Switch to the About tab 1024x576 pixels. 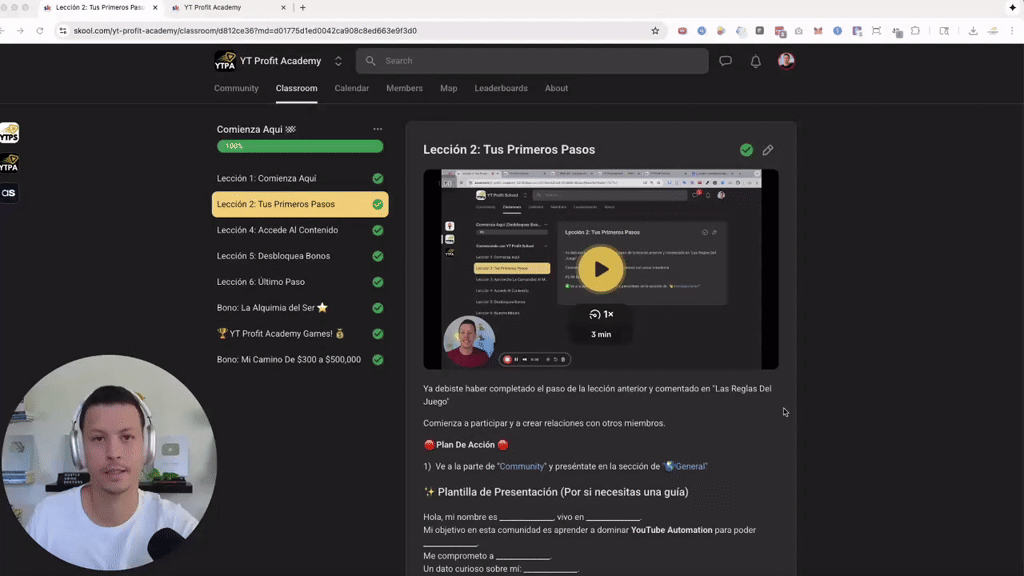tap(556, 88)
